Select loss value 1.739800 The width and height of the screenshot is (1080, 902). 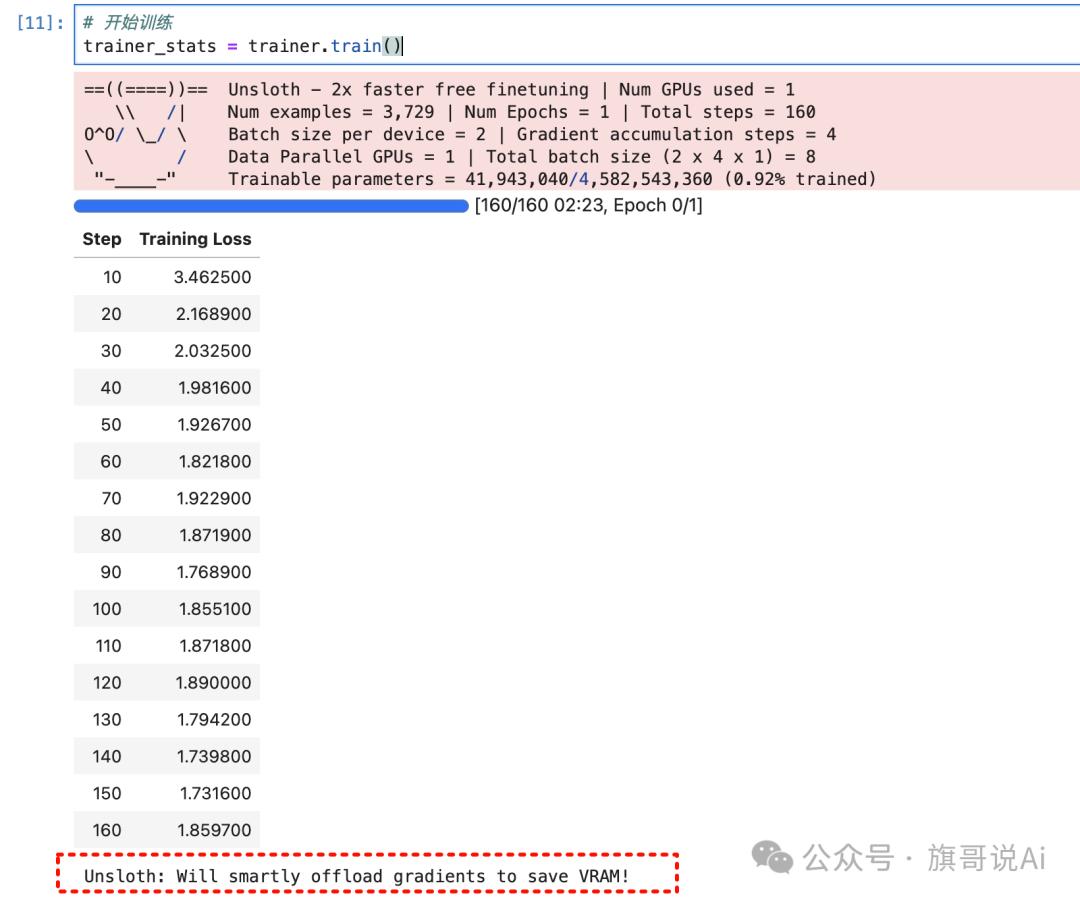[x=214, y=756]
